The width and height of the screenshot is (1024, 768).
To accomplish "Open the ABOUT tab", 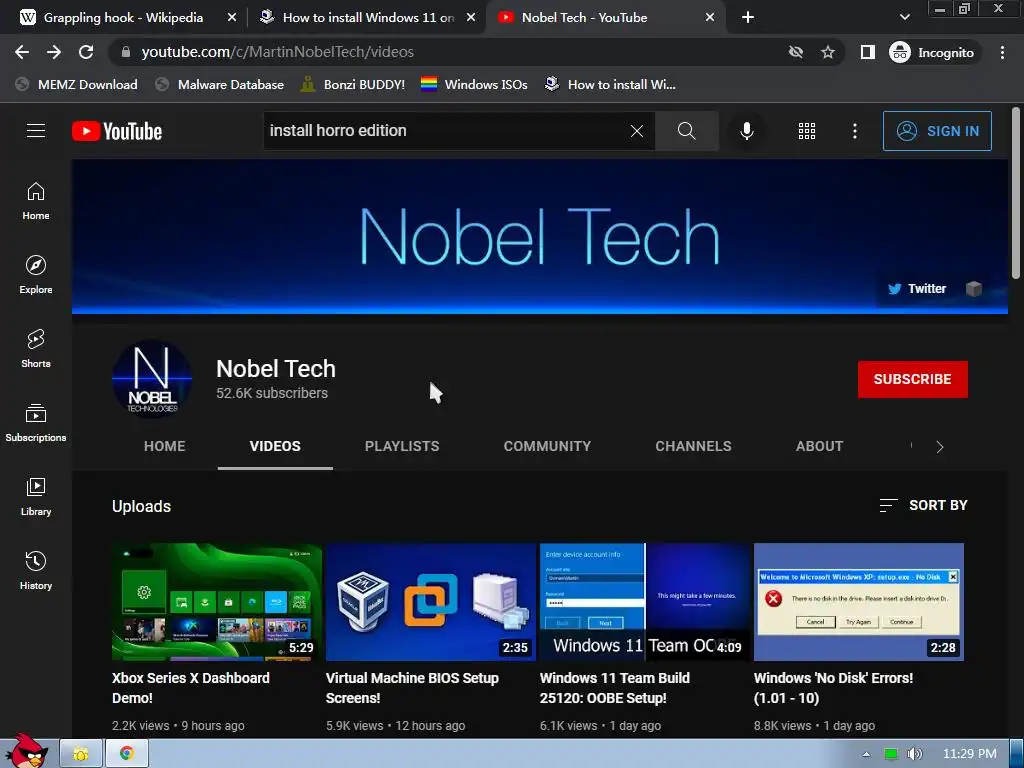I will (x=819, y=446).
